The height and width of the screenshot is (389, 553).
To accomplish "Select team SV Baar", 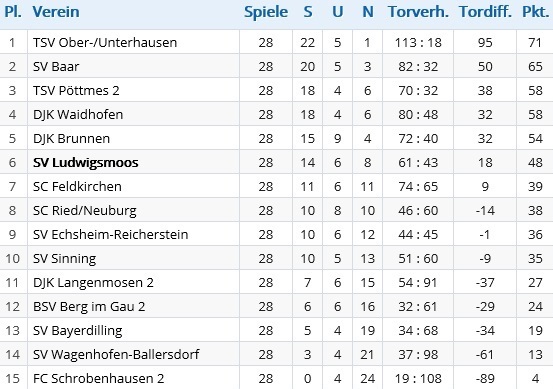I will [x=56, y=66].
